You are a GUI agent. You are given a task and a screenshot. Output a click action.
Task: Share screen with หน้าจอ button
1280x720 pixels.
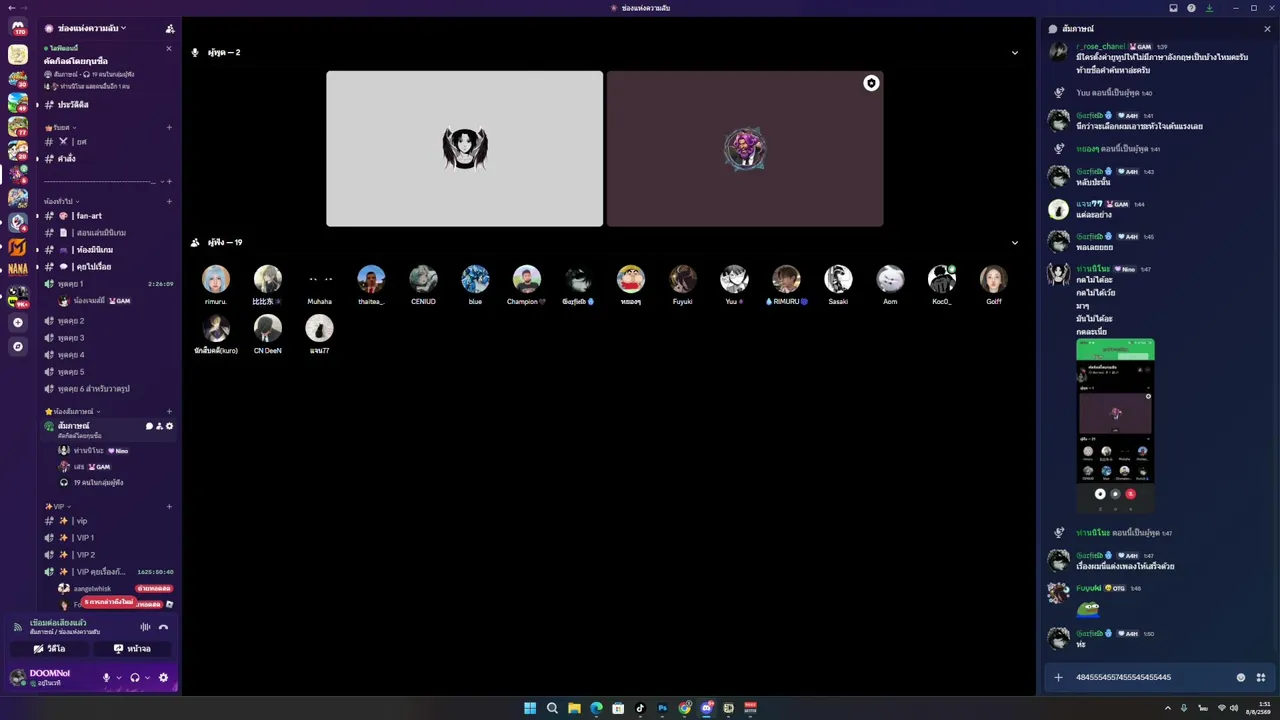pyautogui.click(x=134, y=649)
